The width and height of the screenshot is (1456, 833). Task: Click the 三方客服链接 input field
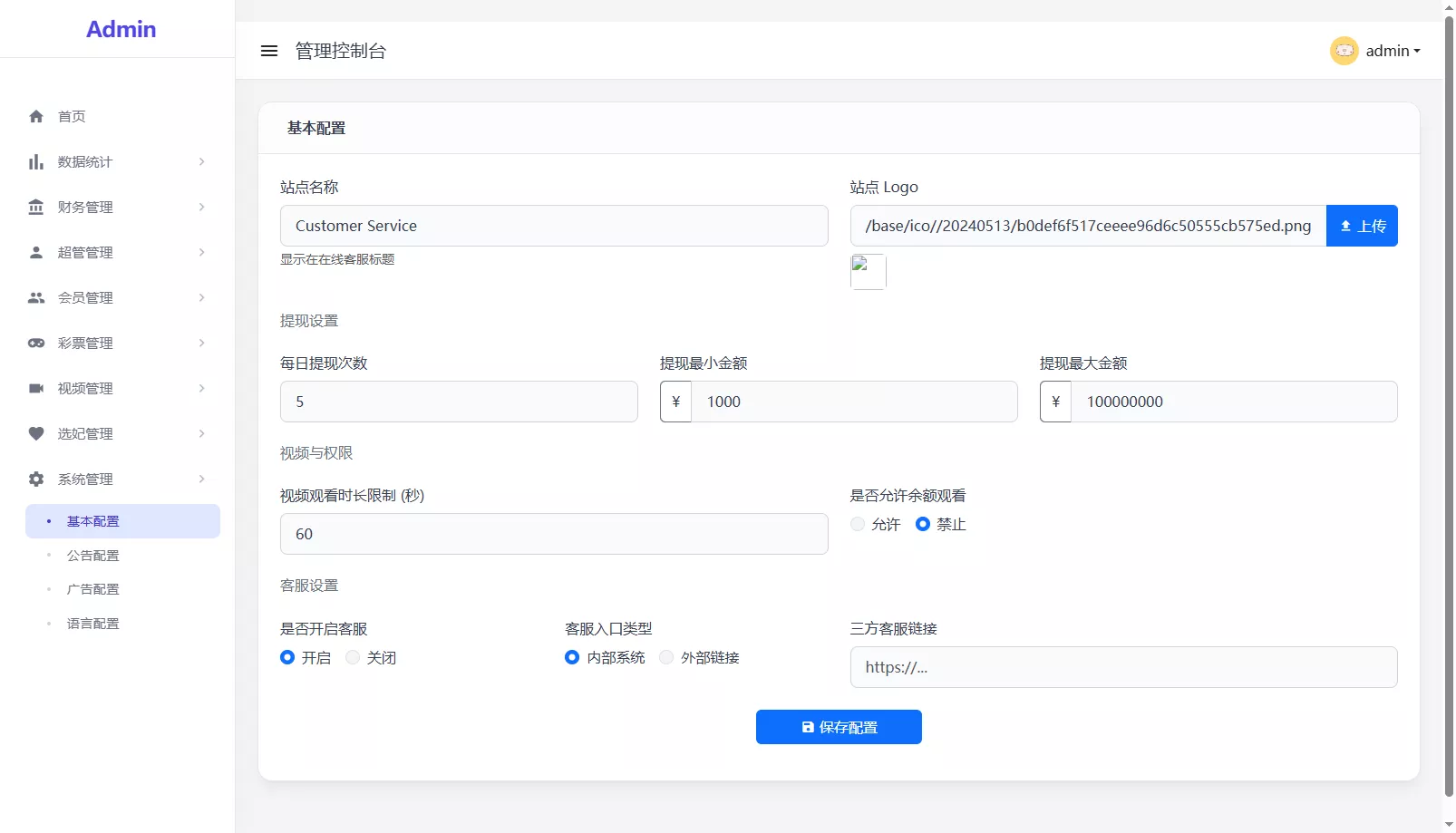[1123, 667]
